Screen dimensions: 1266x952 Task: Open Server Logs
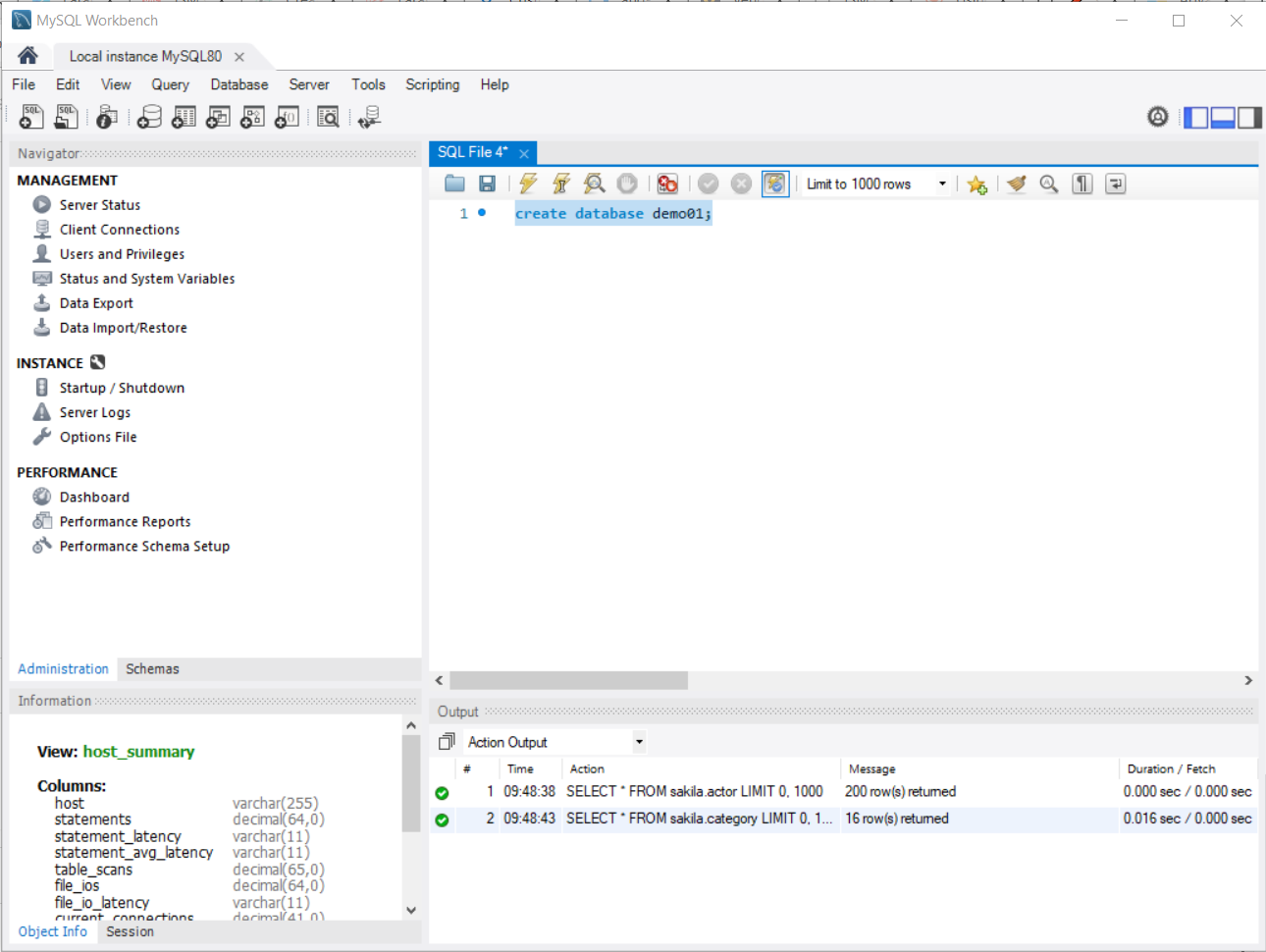pos(94,412)
